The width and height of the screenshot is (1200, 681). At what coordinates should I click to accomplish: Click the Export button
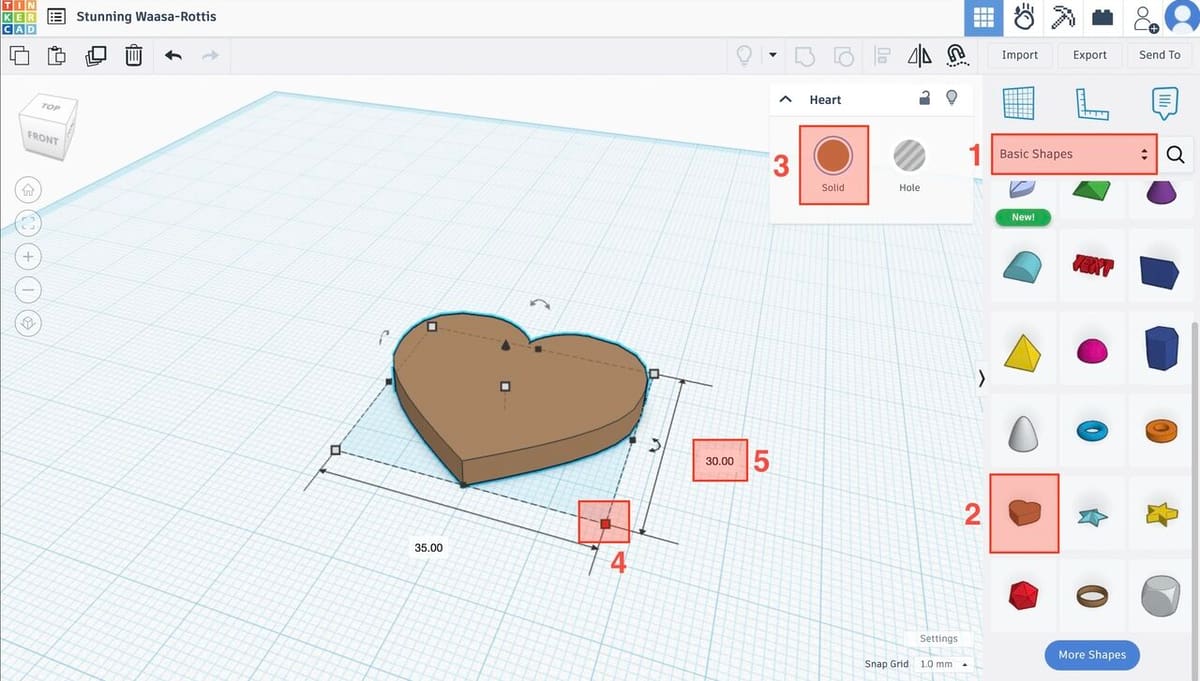(1089, 55)
